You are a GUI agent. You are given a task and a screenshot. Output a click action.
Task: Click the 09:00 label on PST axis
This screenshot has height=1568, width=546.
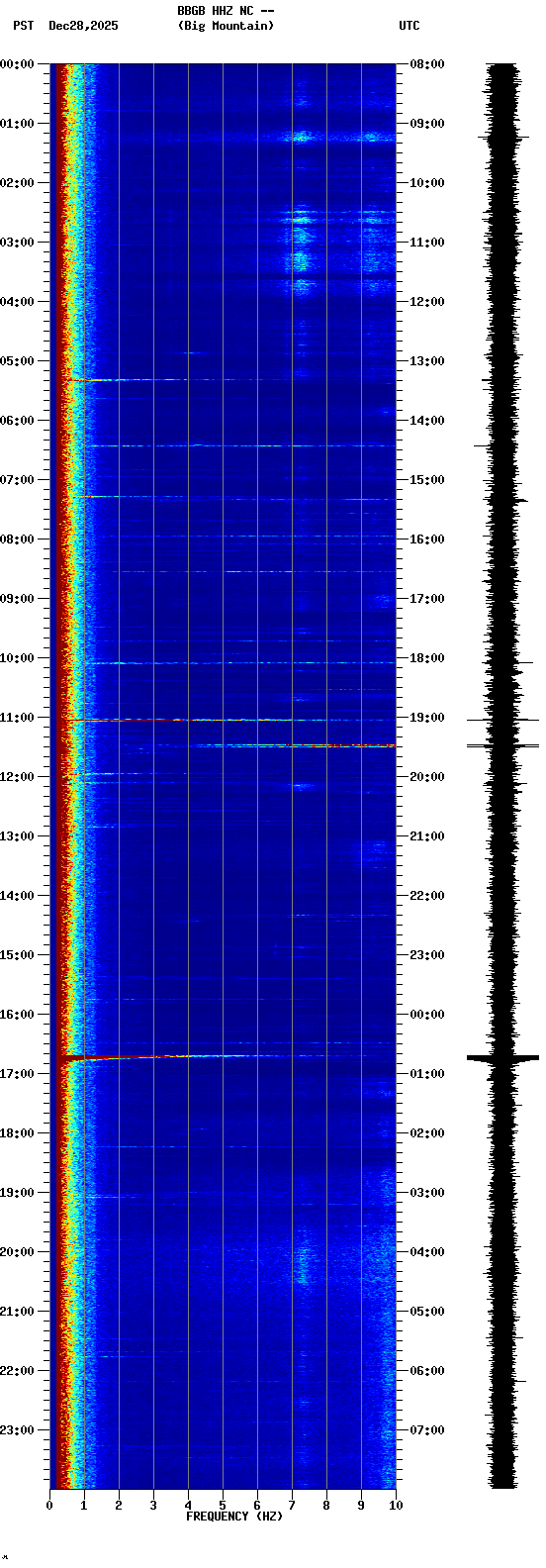click(17, 599)
